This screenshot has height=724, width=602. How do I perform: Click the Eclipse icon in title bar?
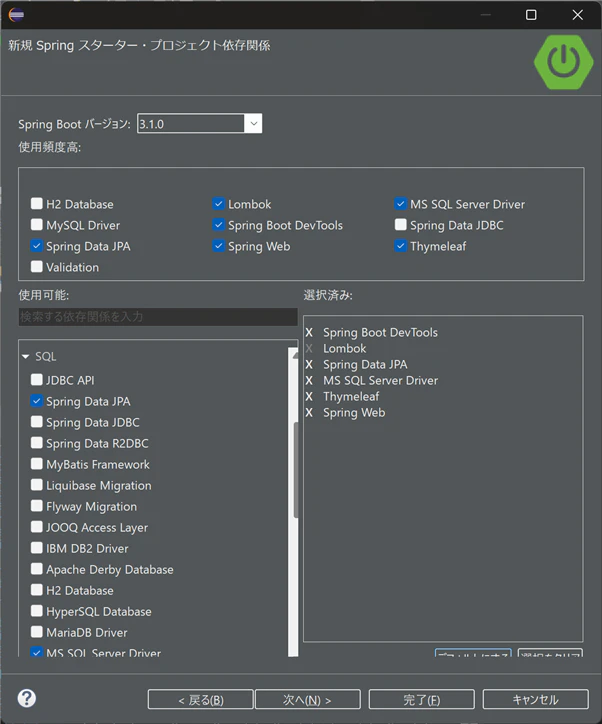tap(16, 15)
